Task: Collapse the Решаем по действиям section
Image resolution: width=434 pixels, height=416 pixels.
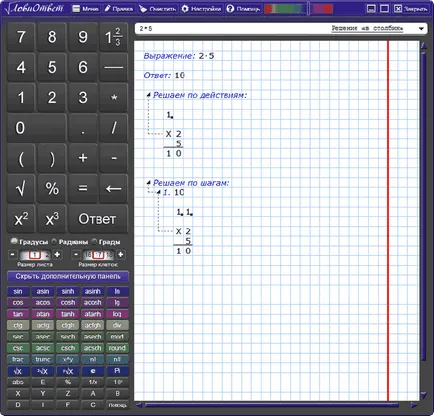Action: pyautogui.click(x=149, y=95)
